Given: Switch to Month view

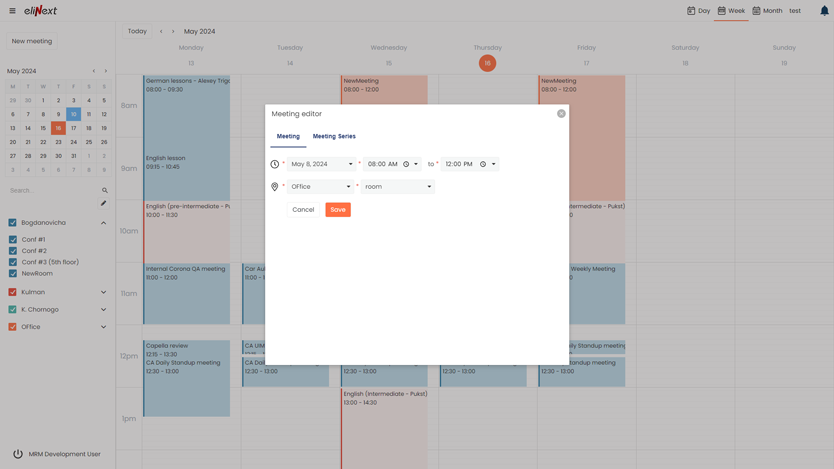Looking at the screenshot, I should pyautogui.click(x=767, y=11).
